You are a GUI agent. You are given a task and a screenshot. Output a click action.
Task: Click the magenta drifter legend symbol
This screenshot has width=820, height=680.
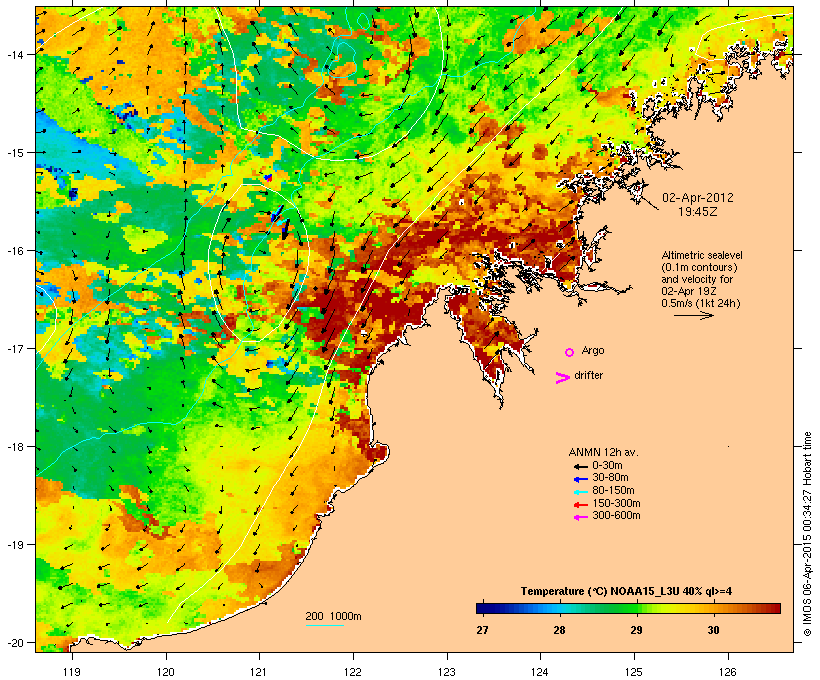click(563, 378)
